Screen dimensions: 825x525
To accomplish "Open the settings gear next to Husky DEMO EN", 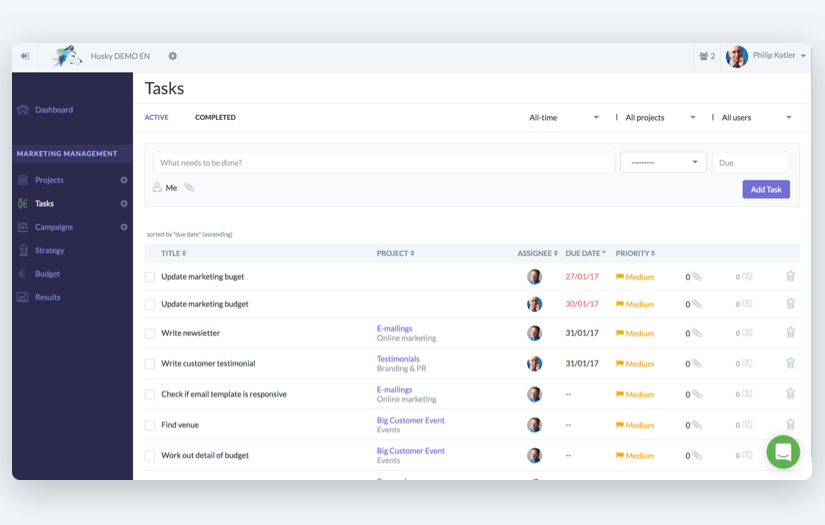I will click(x=173, y=56).
